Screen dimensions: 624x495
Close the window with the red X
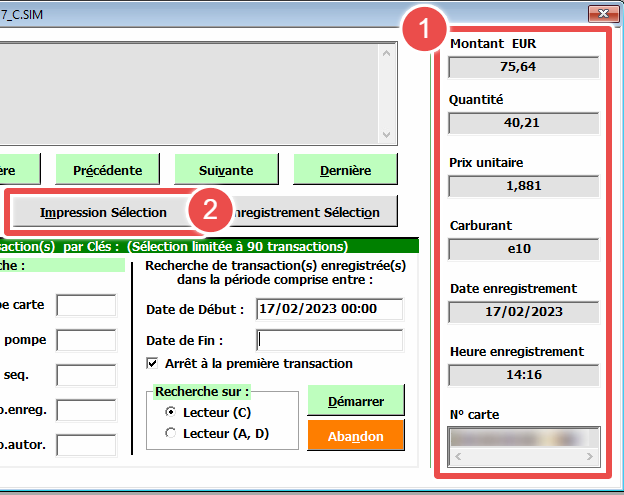600,13
